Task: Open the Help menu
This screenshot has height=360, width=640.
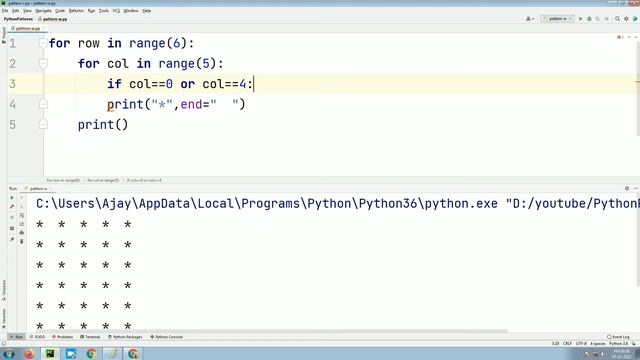Action: [x=147, y=11]
